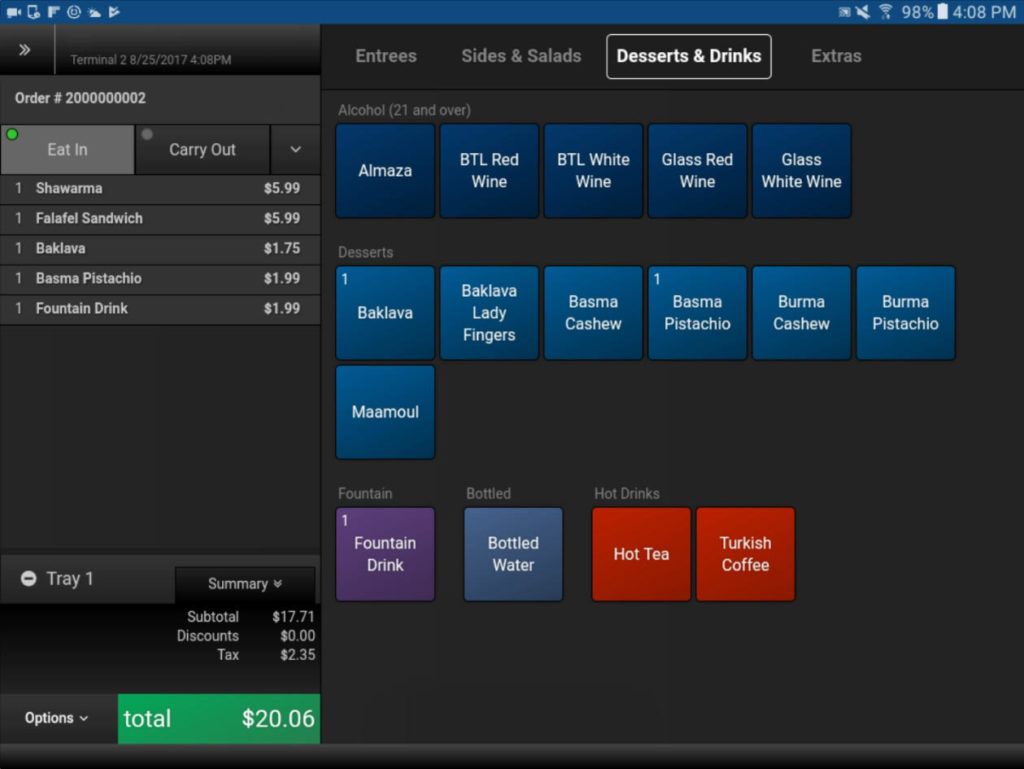The width and height of the screenshot is (1024, 769).
Task: Select the purple Fountain Drink tile
Action: 385,554
